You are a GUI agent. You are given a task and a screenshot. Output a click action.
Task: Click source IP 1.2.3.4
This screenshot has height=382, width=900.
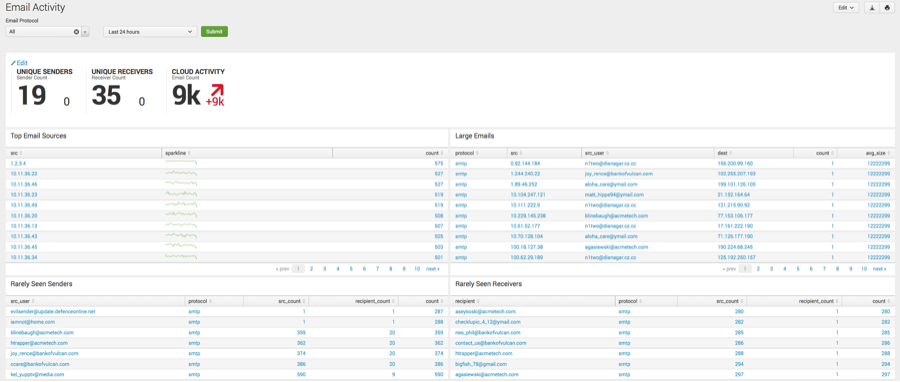click(x=19, y=163)
